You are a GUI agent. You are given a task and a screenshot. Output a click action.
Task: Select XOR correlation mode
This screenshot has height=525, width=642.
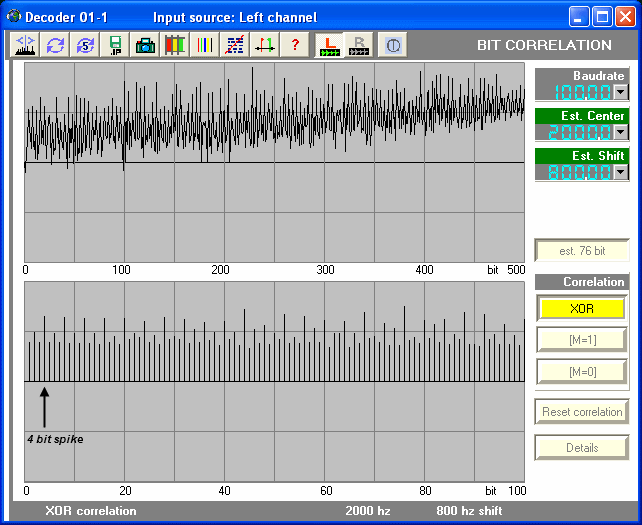pos(582,309)
